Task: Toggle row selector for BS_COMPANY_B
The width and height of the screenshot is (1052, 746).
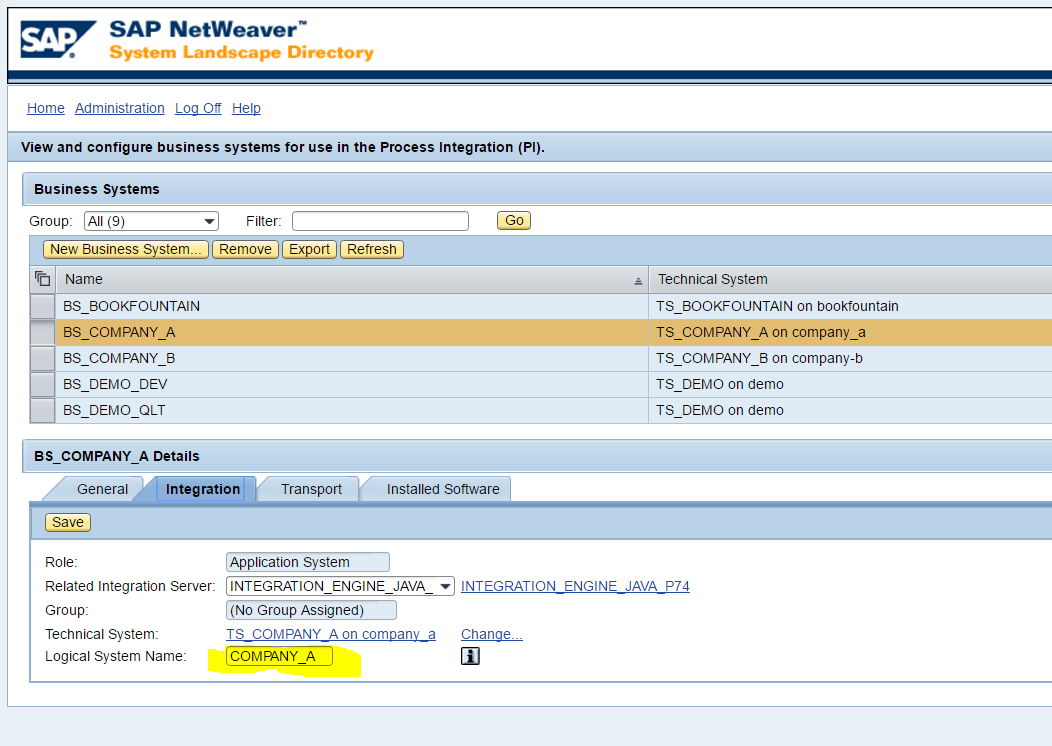Action: tap(42, 358)
